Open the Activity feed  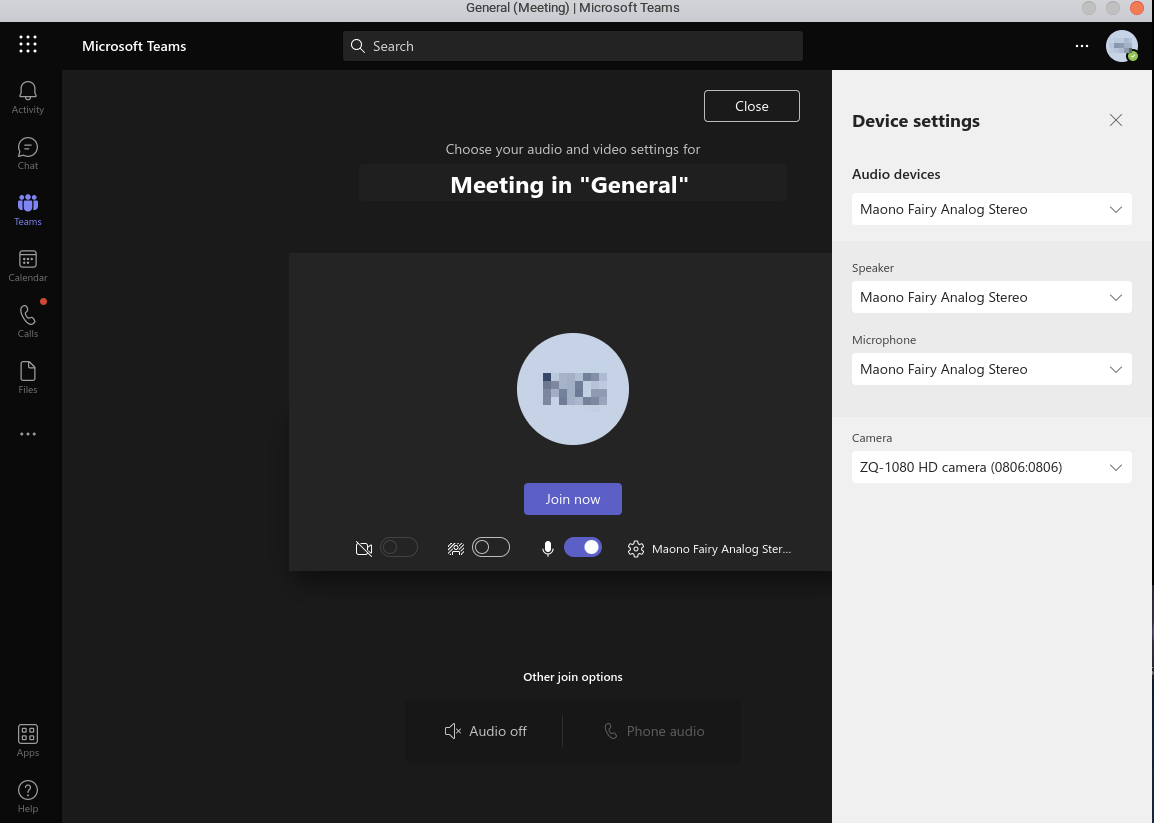pos(28,98)
